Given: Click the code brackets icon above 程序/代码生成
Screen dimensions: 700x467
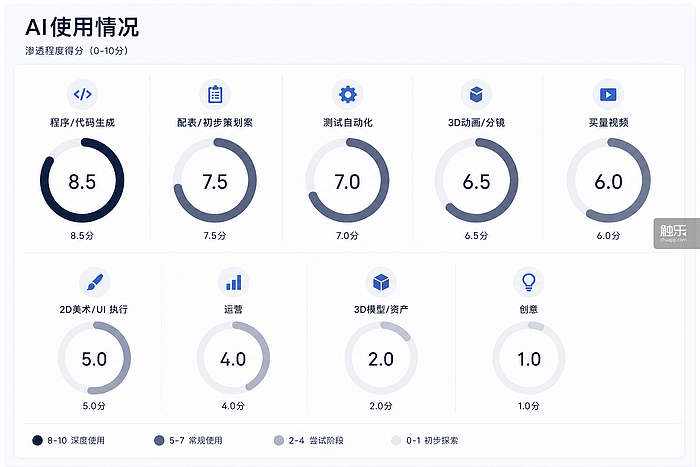Looking at the screenshot, I should (x=83, y=94).
